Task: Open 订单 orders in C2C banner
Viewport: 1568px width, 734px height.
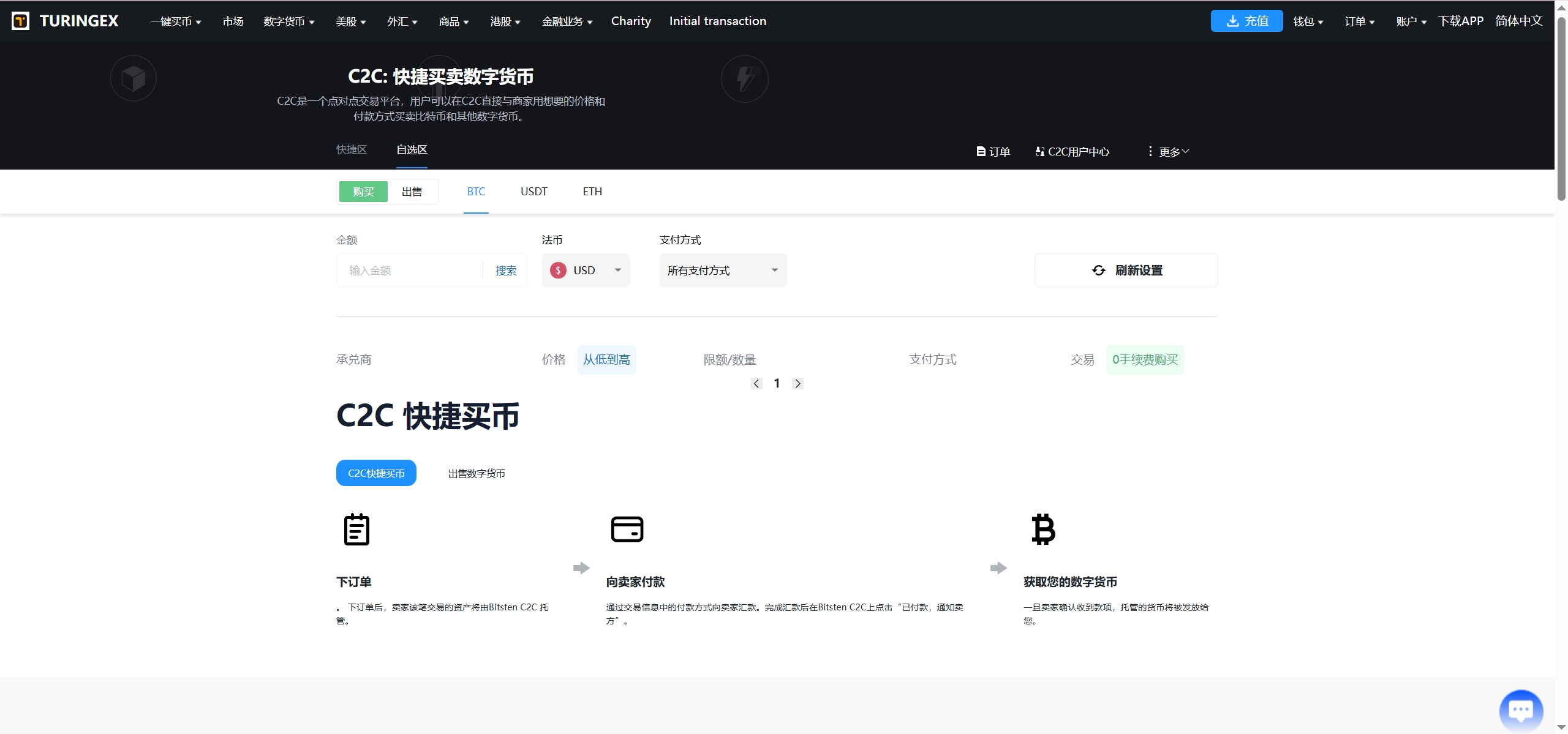Action: coord(993,151)
